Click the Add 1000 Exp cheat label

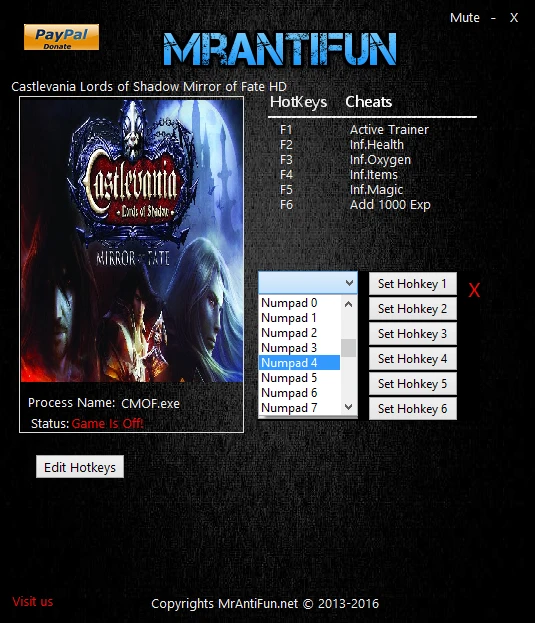[390, 205]
